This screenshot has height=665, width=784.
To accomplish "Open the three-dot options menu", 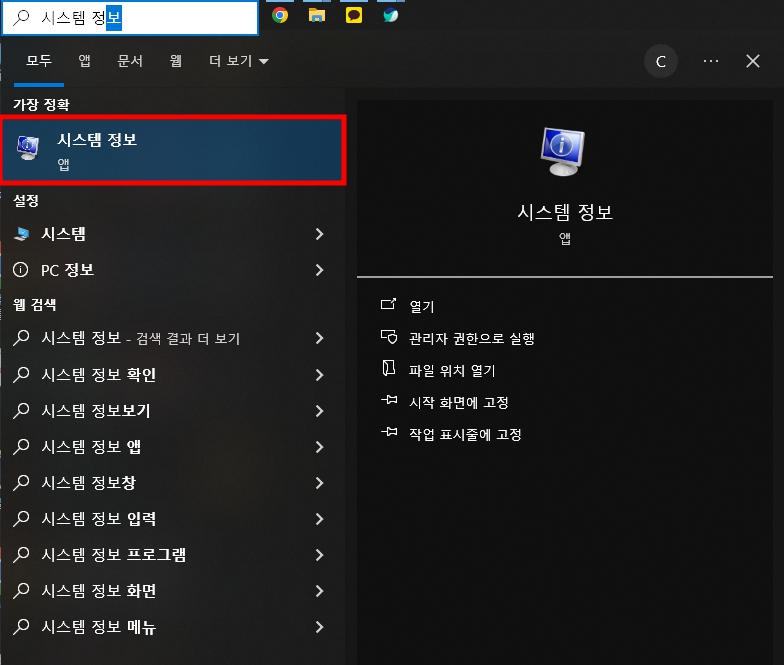I will coord(710,61).
